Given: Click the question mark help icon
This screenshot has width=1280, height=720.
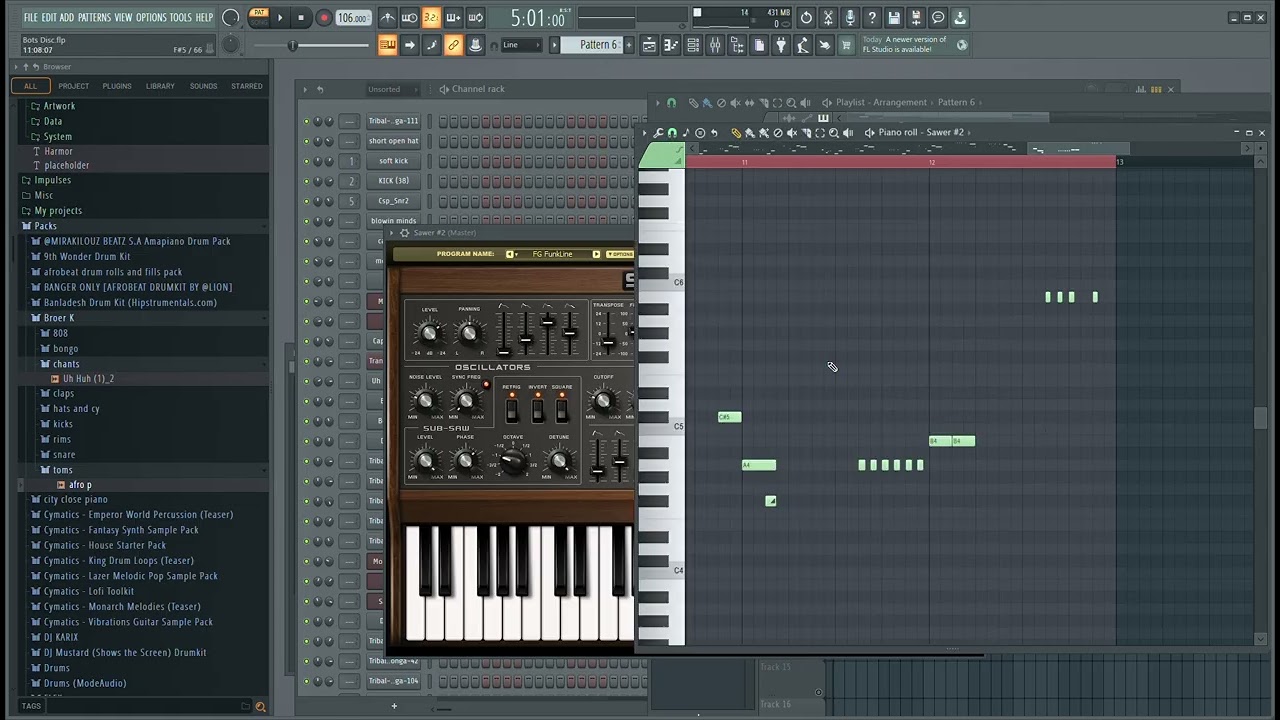Looking at the screenshot, I should 872,18.
